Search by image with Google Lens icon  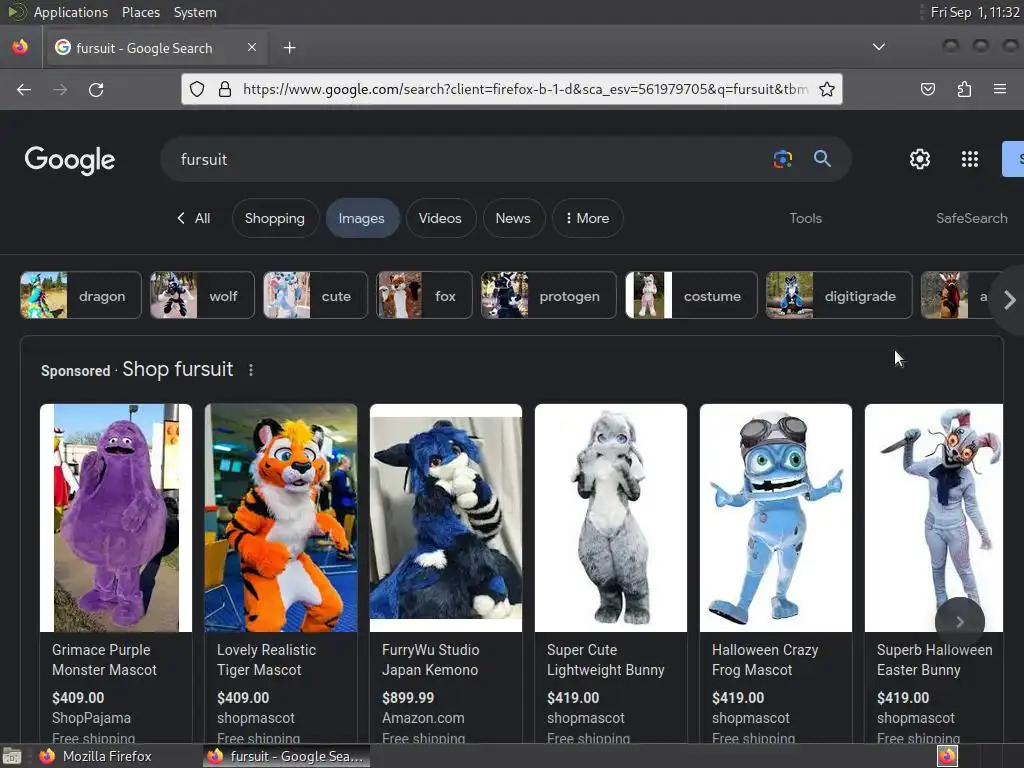pos(782,159)
